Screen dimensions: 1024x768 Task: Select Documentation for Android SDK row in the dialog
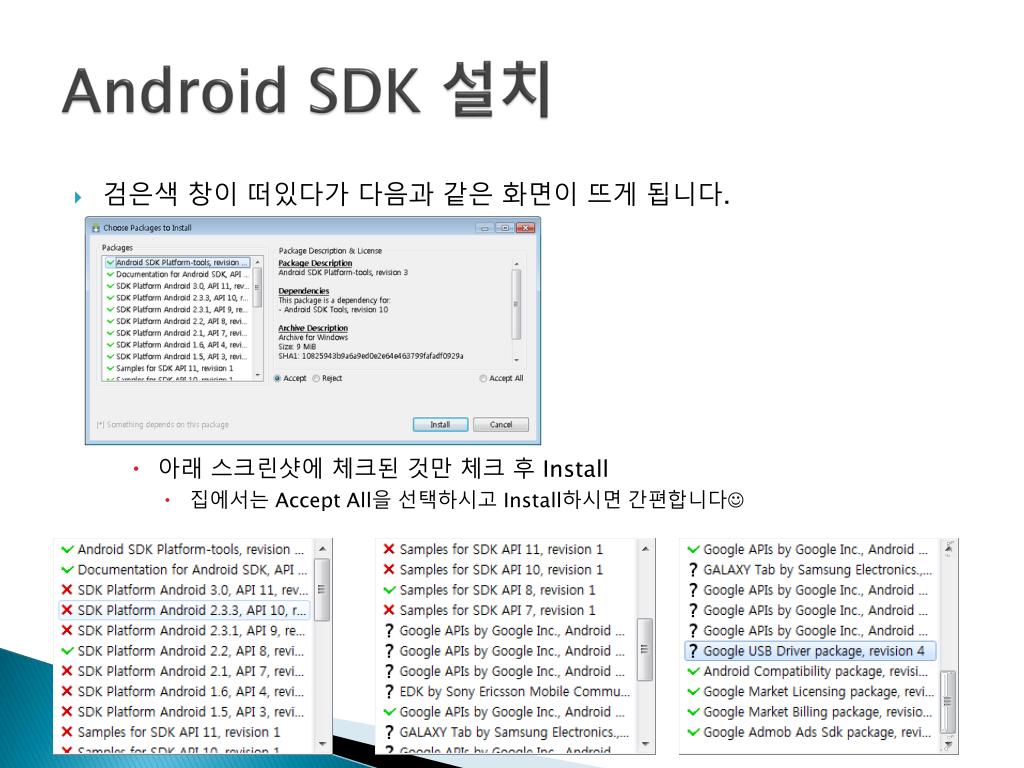point(177,274)
